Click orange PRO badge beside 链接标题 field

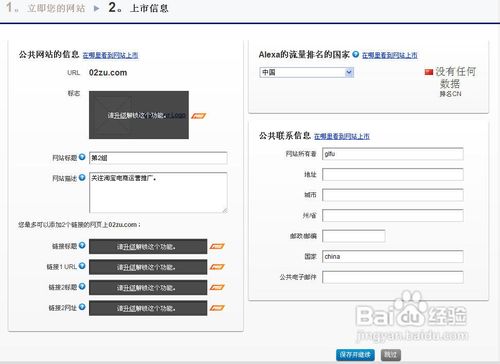(x=217, y=246)
